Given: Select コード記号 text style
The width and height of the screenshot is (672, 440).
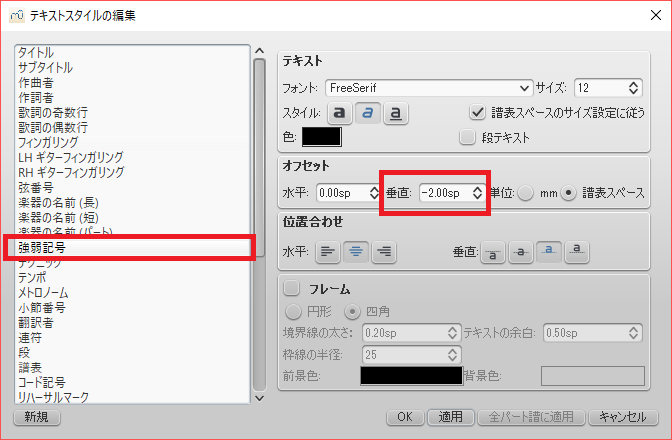Looking at the screenshot, I should tap(132, 383).
